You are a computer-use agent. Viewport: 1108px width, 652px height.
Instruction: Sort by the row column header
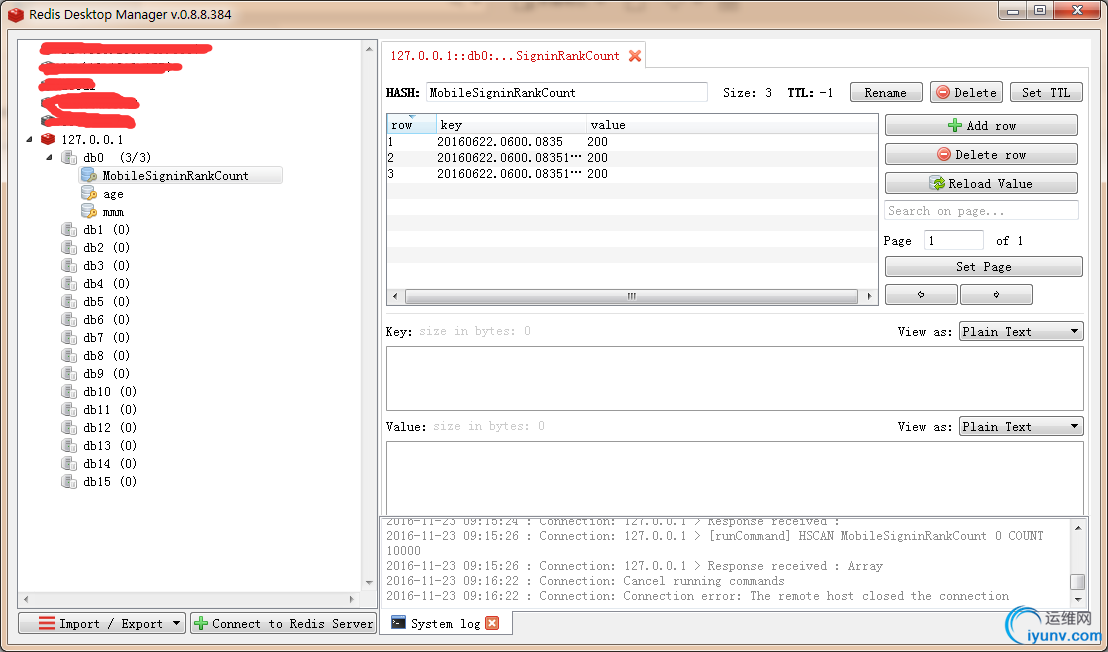[411, 124]
